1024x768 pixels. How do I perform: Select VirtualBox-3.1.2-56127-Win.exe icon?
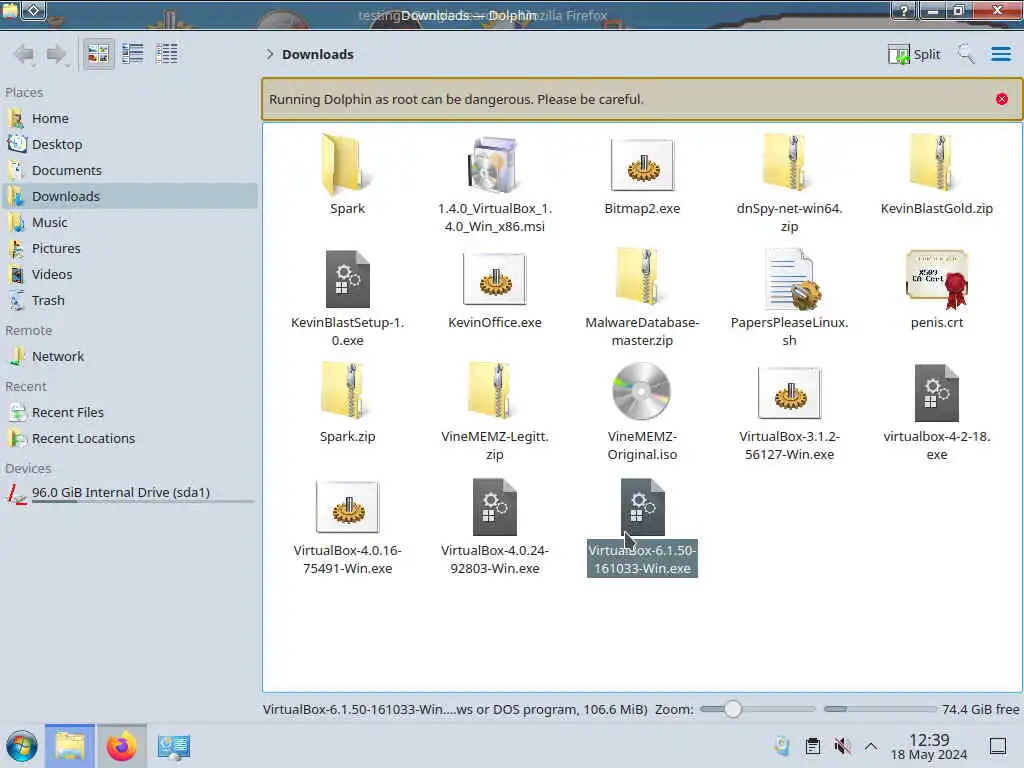point(789,392)
